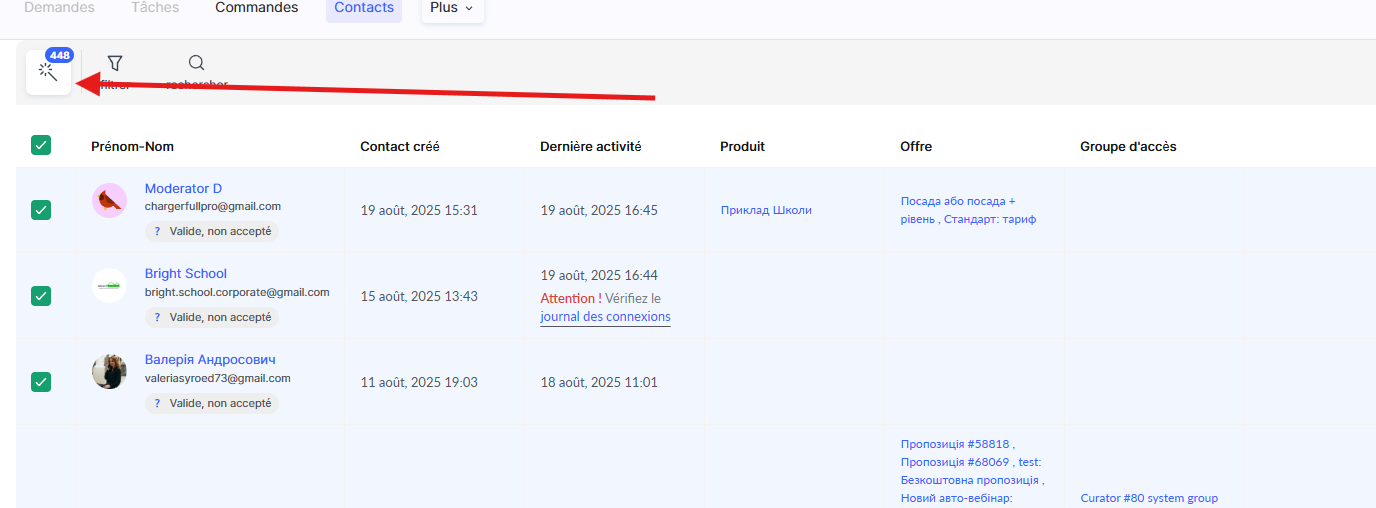Viewport: 1376px width, 508px height.
Task: Click Валерія Андросович's profile photo
Action: click(x=109, y=372)
